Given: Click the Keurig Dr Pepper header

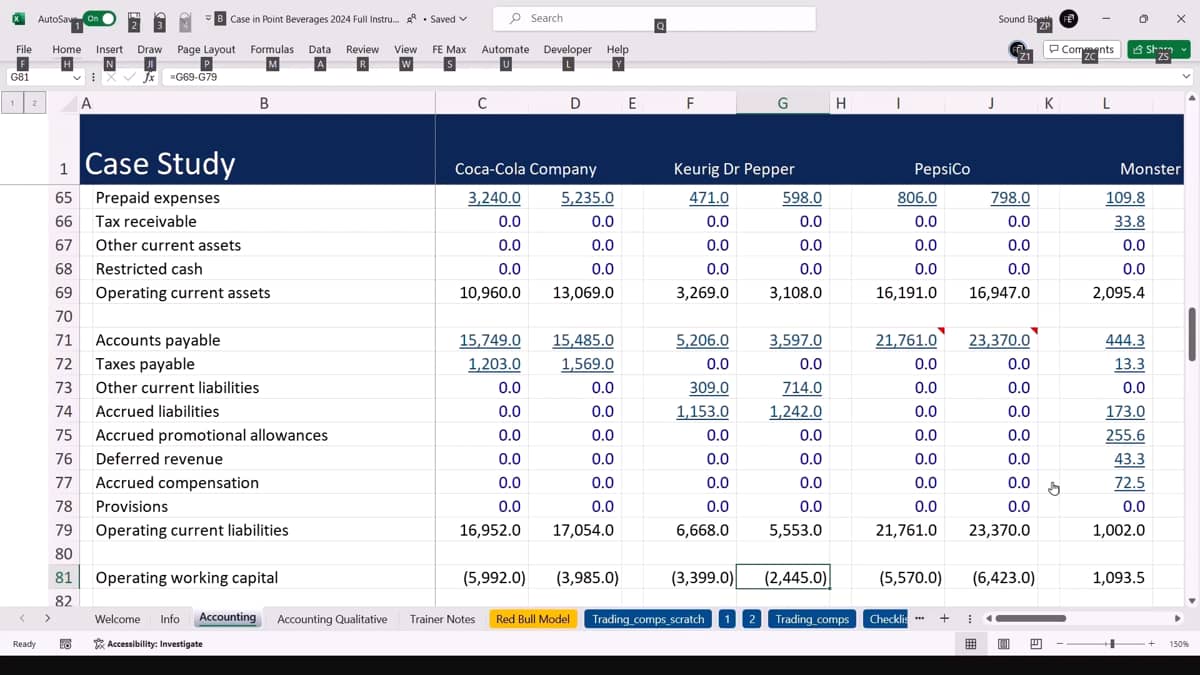Looking at the screenshot, I should click(734, 169).
